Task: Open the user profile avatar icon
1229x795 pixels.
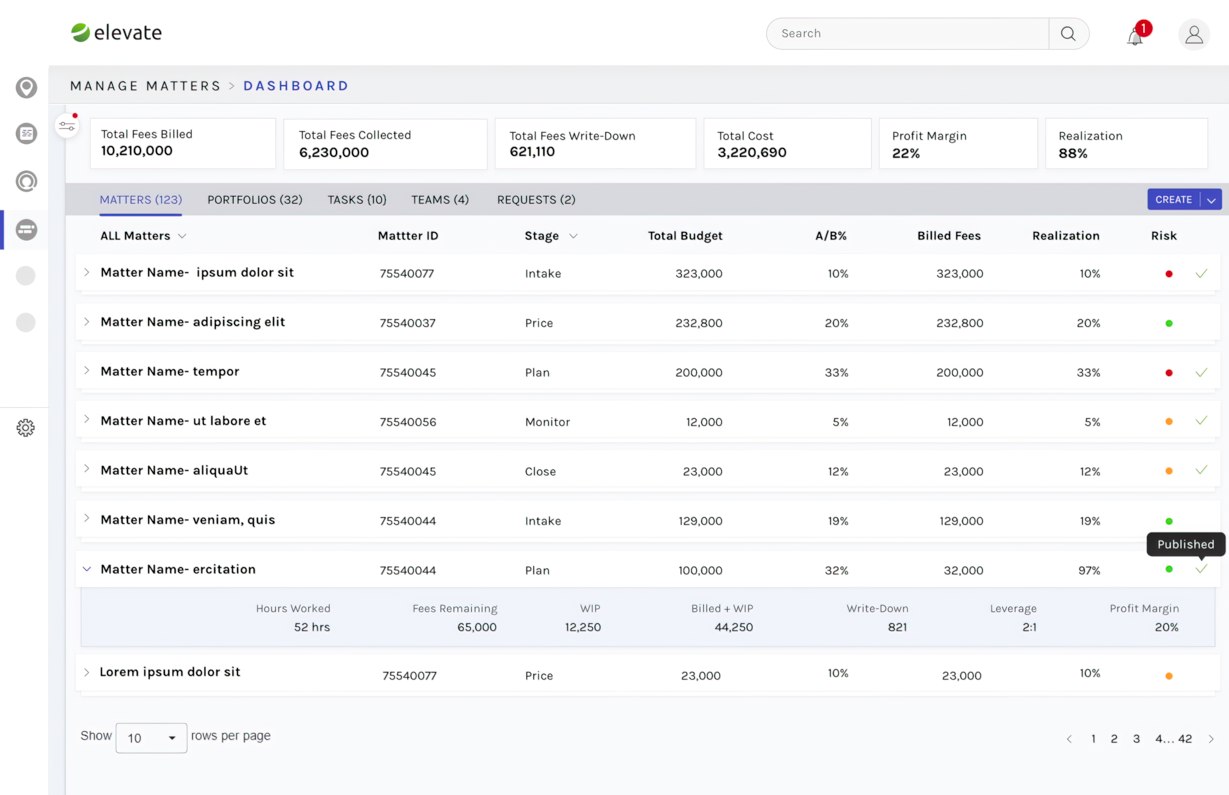Action: click(1194, 34)
